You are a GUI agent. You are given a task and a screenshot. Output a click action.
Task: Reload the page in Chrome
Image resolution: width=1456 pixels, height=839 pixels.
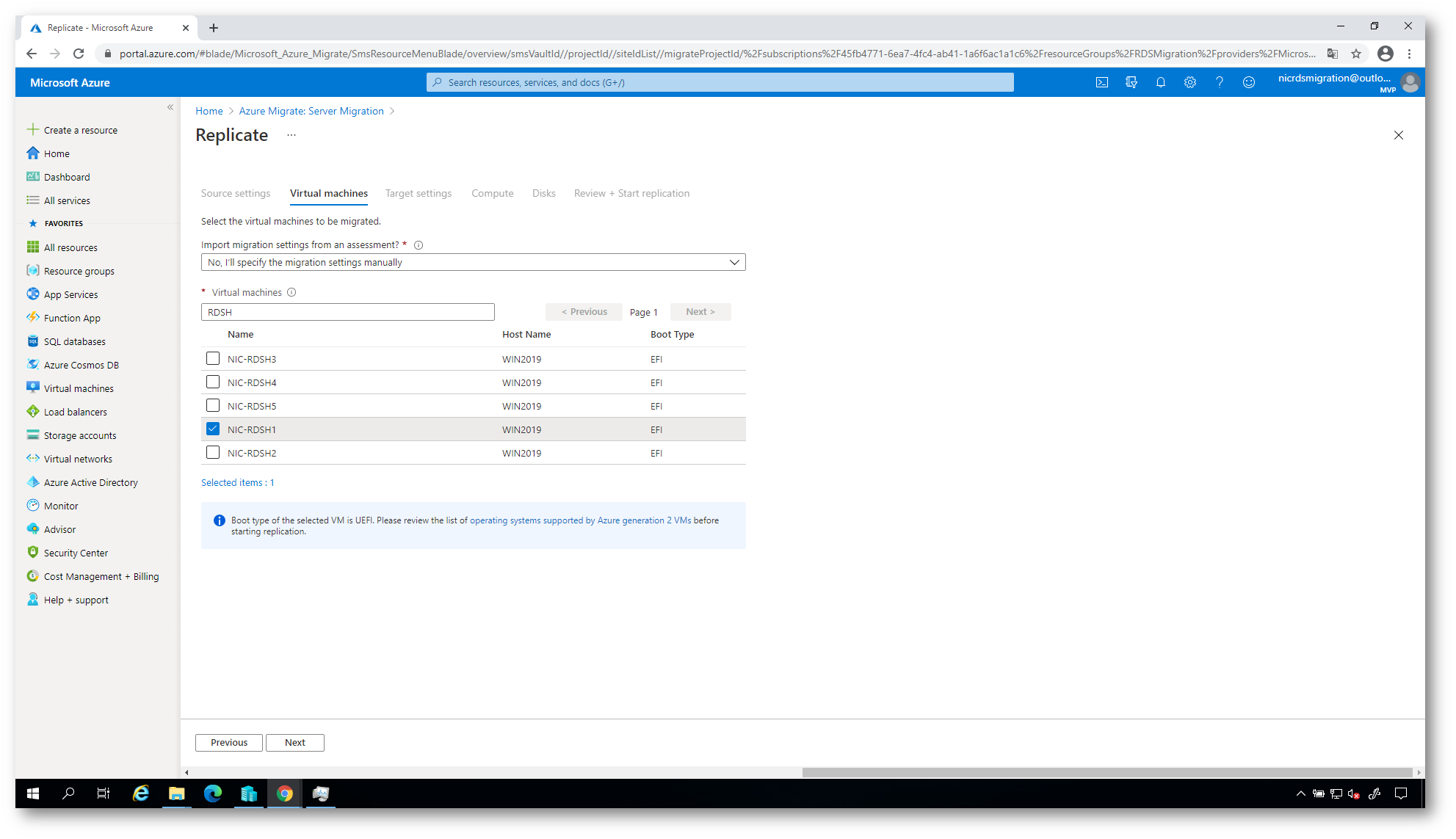[79, 54]
